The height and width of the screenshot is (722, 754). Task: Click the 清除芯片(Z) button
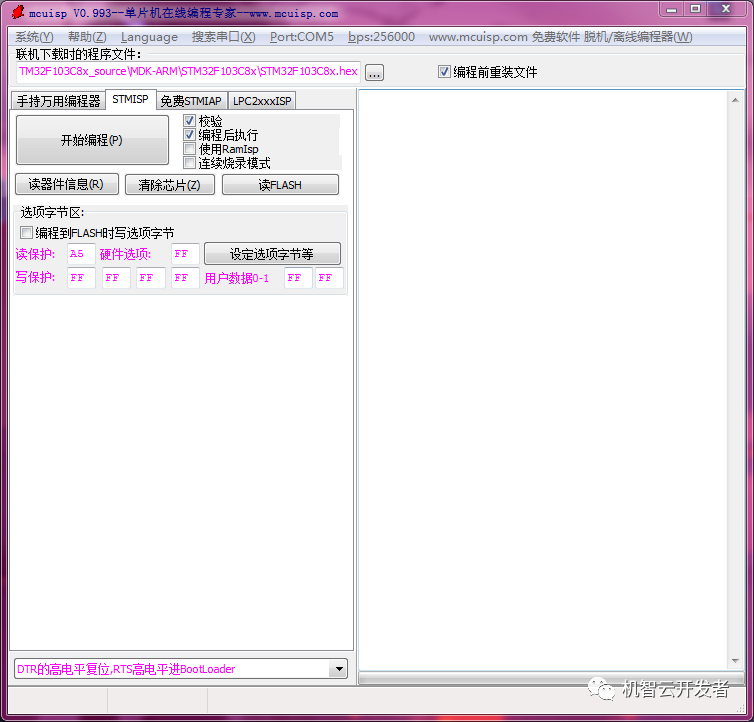click(x=170, y=185)
